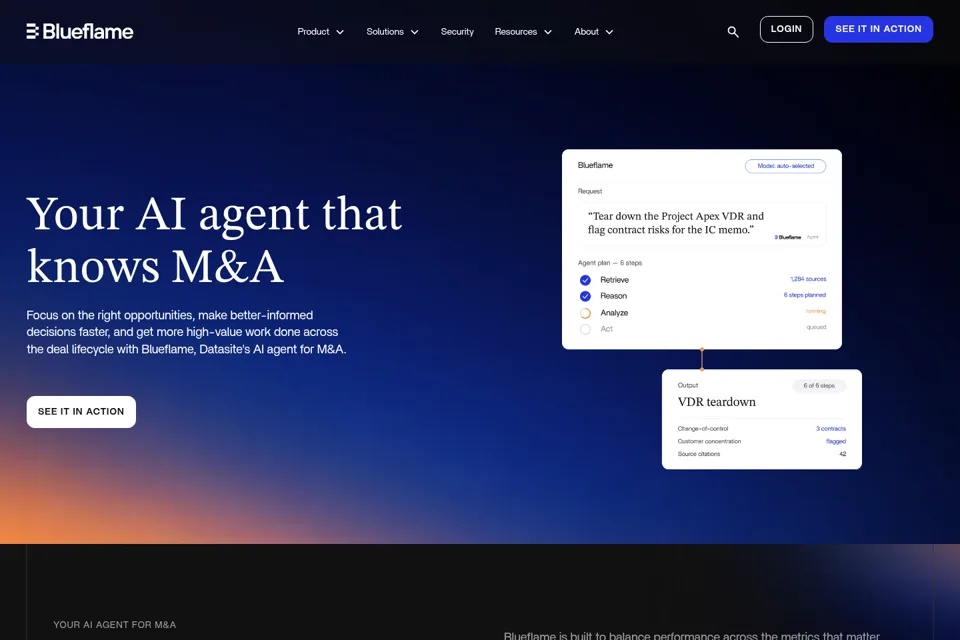Click the 6 of 6 steps badge
The image size is (960, 640).
(x=819, y=386)
